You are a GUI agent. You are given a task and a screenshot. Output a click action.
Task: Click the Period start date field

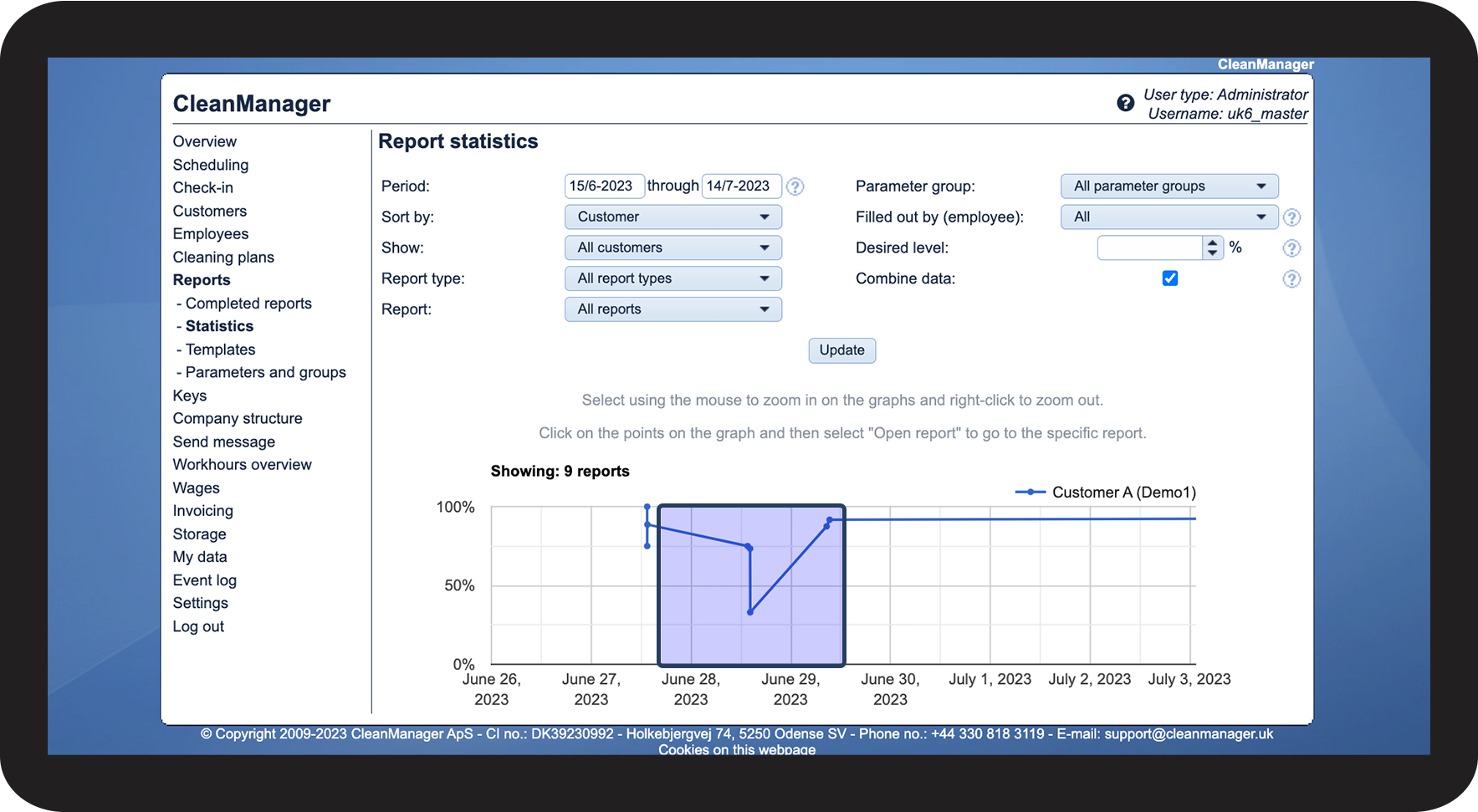point(603,186)
